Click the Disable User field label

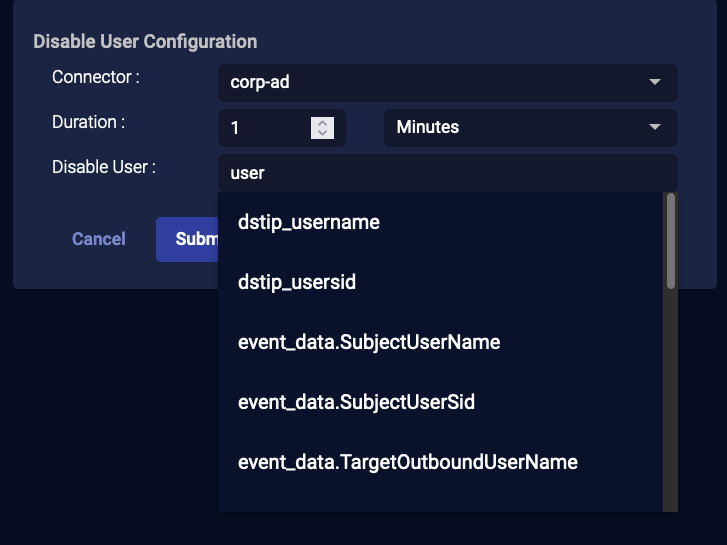(x=104, y=167)
